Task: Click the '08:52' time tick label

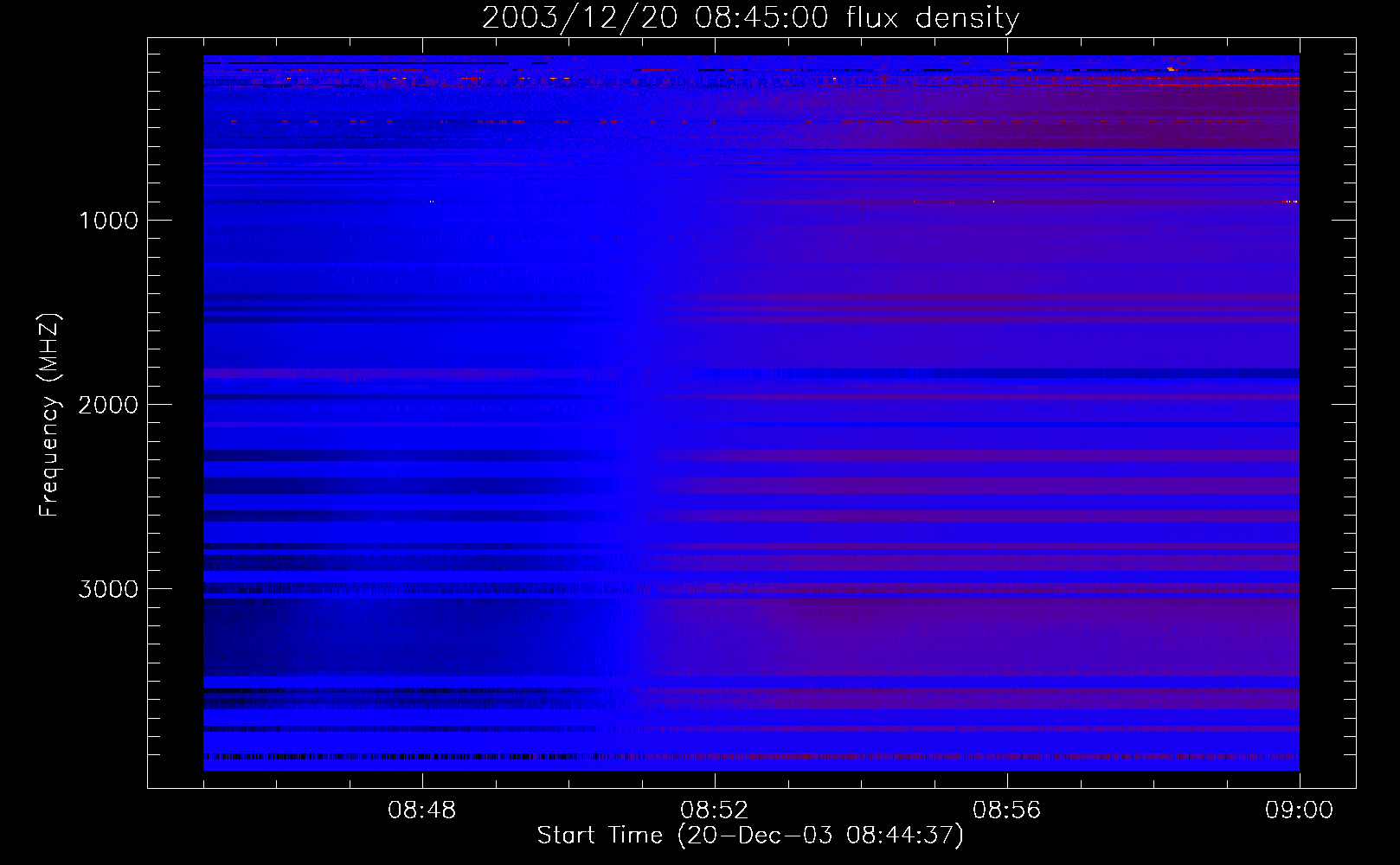Action: coord(715,811)
